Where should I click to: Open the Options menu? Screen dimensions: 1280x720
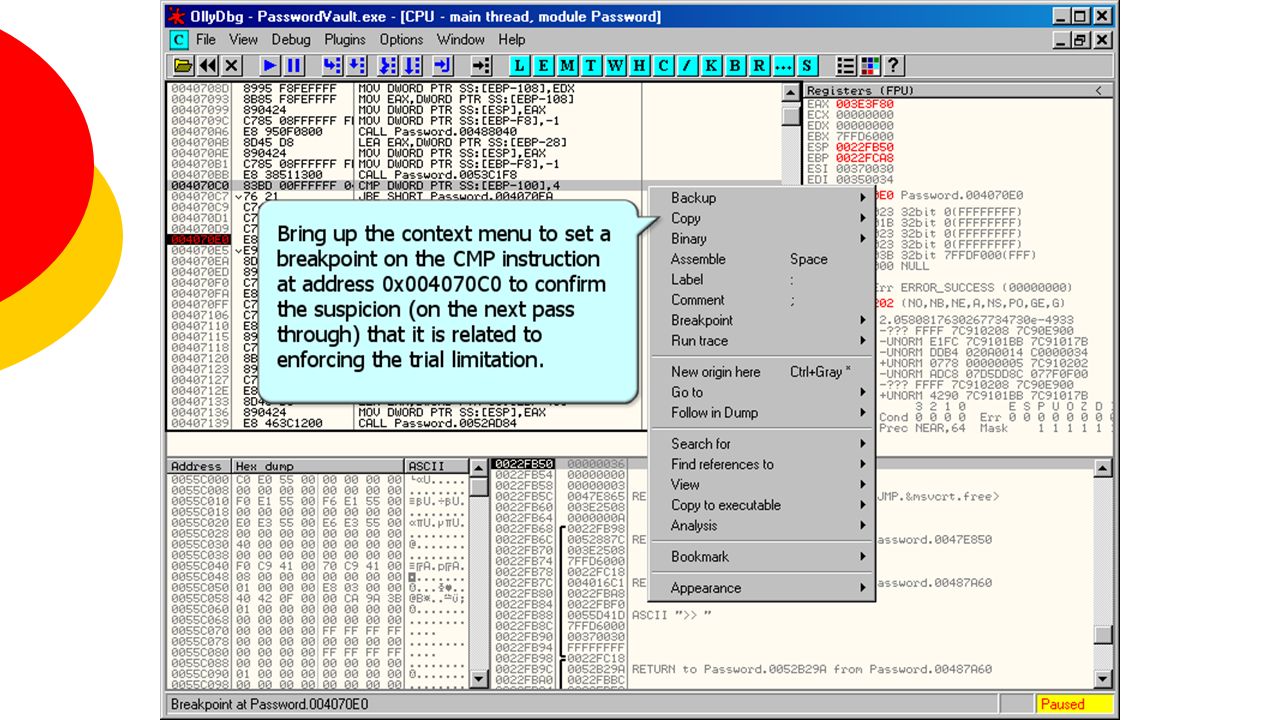coord(401,40)
